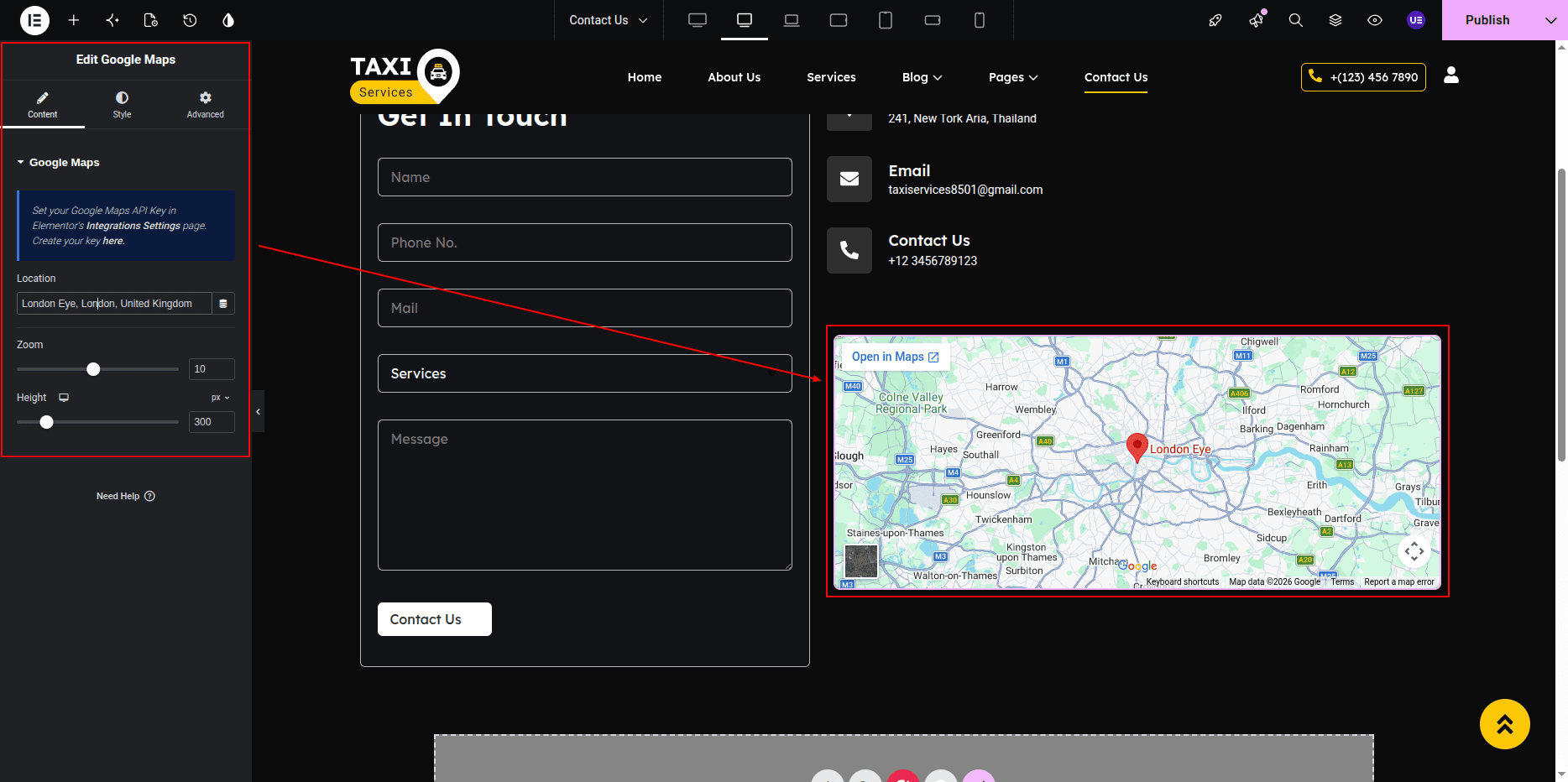Open the revision history icon
1568x782 pixels.
click(190, 20)
